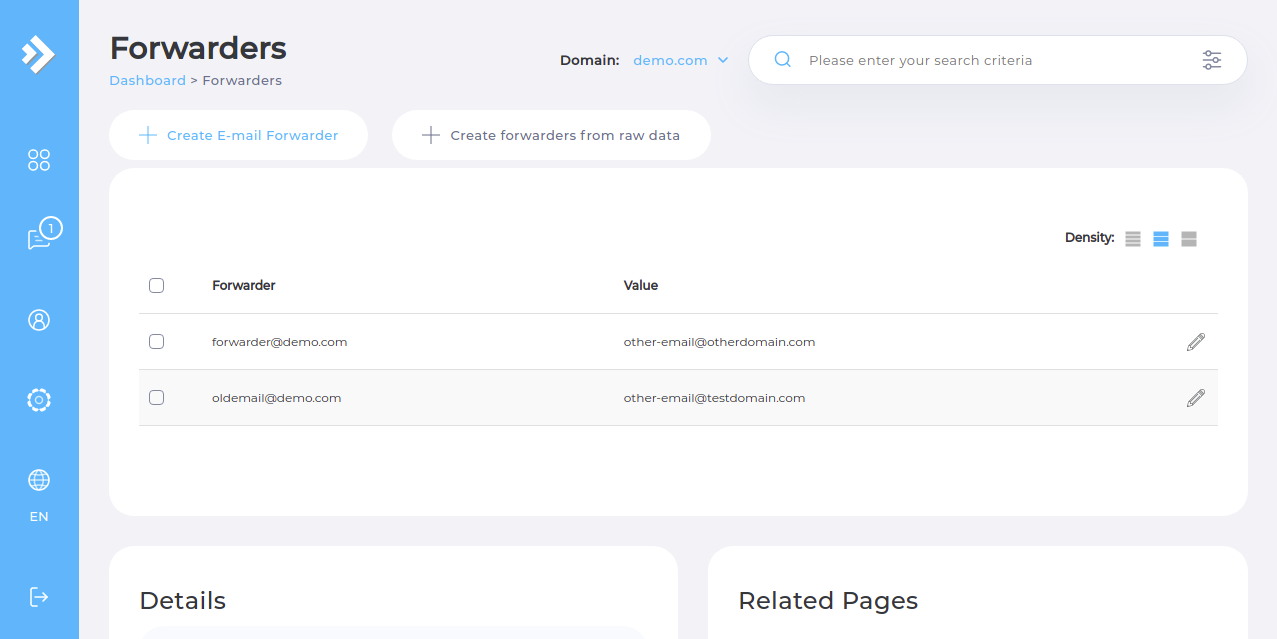Open search filter sliders icon

[x=1212, y=60]
